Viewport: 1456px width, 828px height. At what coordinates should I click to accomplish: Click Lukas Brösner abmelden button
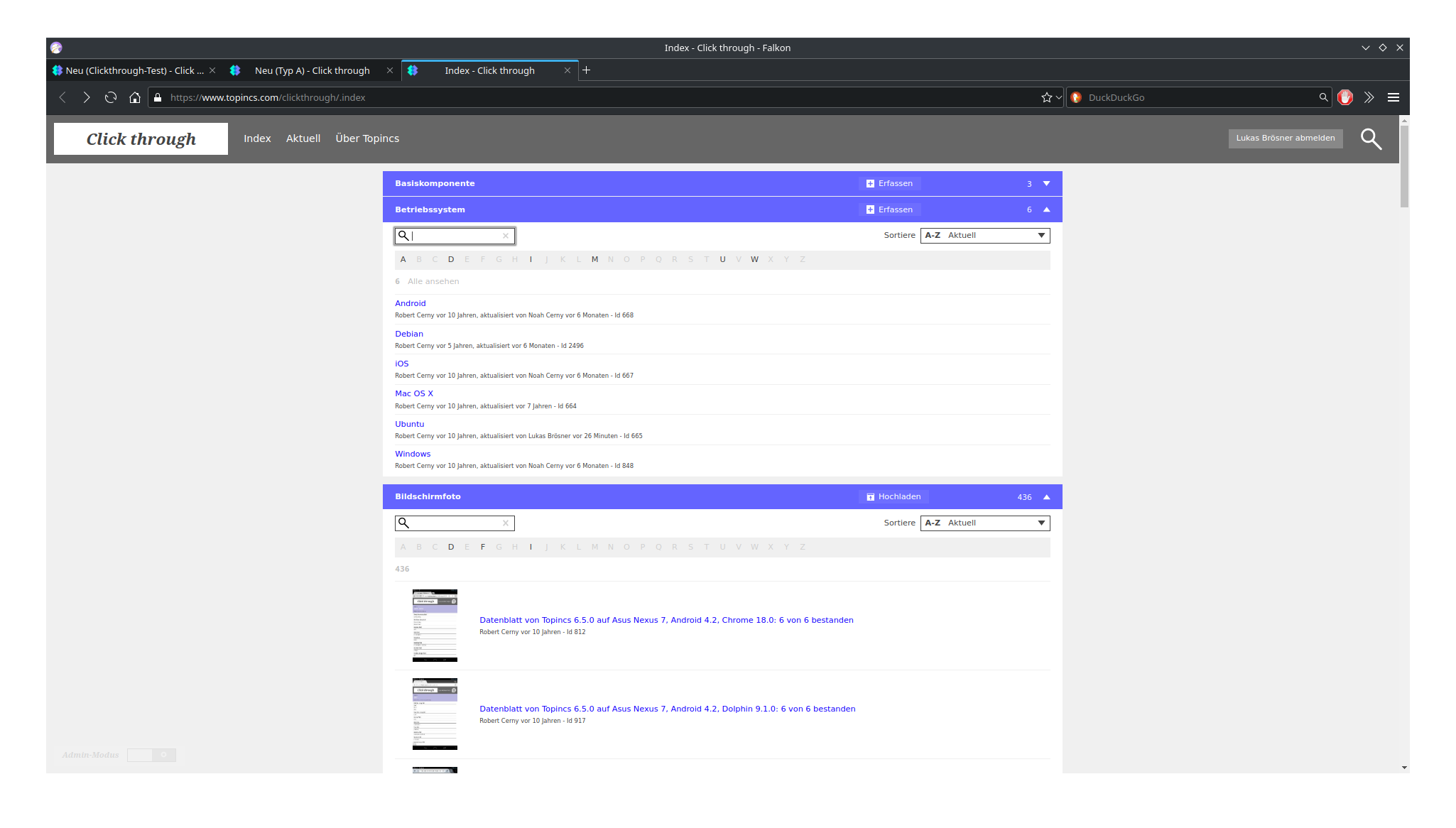[1285, 138]
